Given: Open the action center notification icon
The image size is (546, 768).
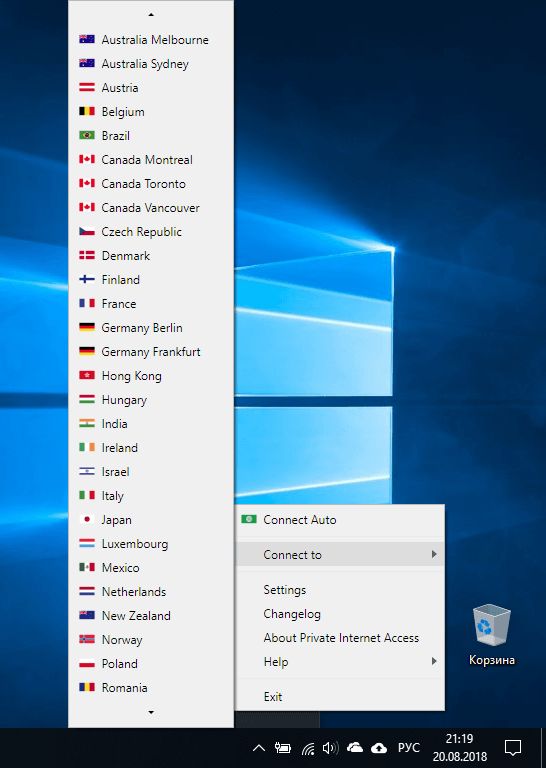Looking at the screenshot, I should (x=513, y=748).
